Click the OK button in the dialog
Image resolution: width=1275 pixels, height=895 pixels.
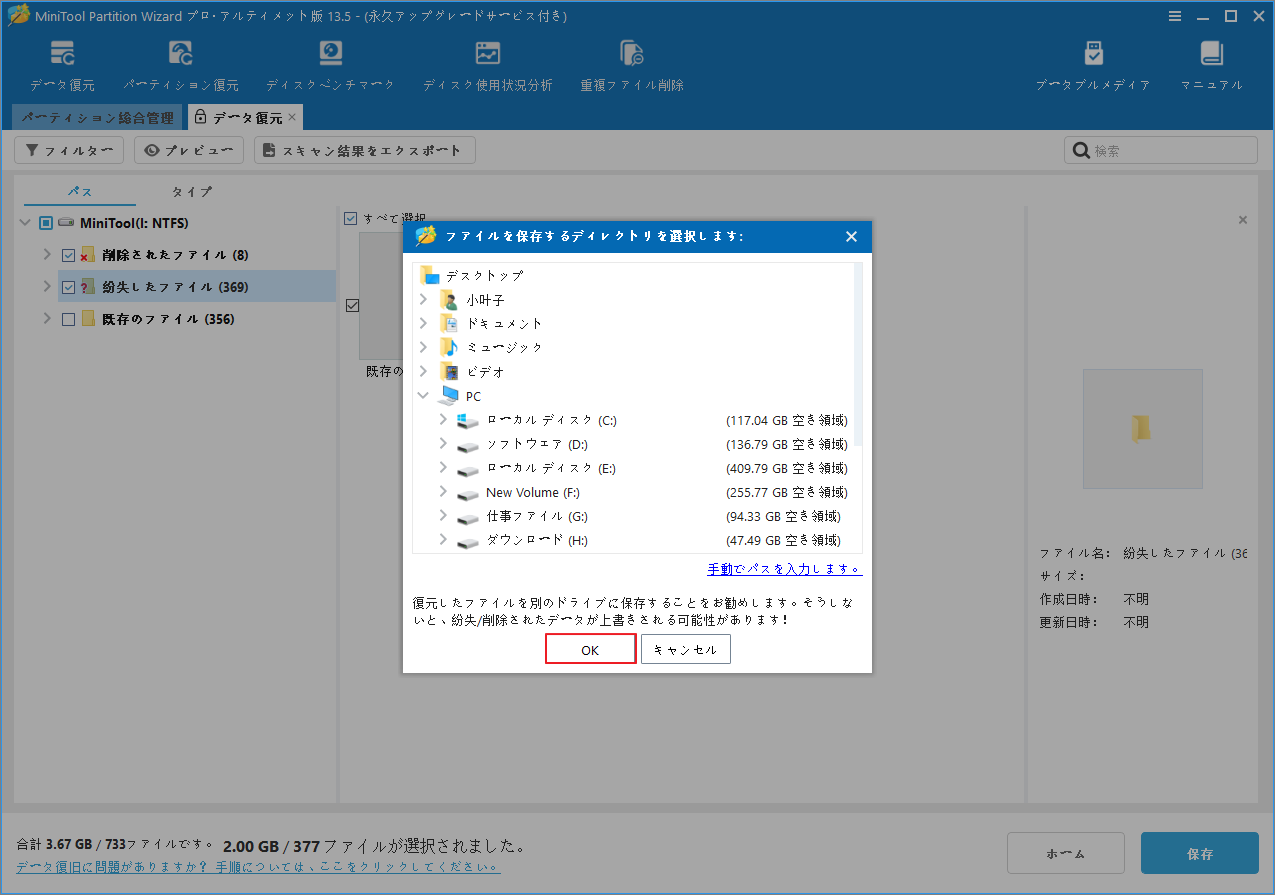[590, 648]
